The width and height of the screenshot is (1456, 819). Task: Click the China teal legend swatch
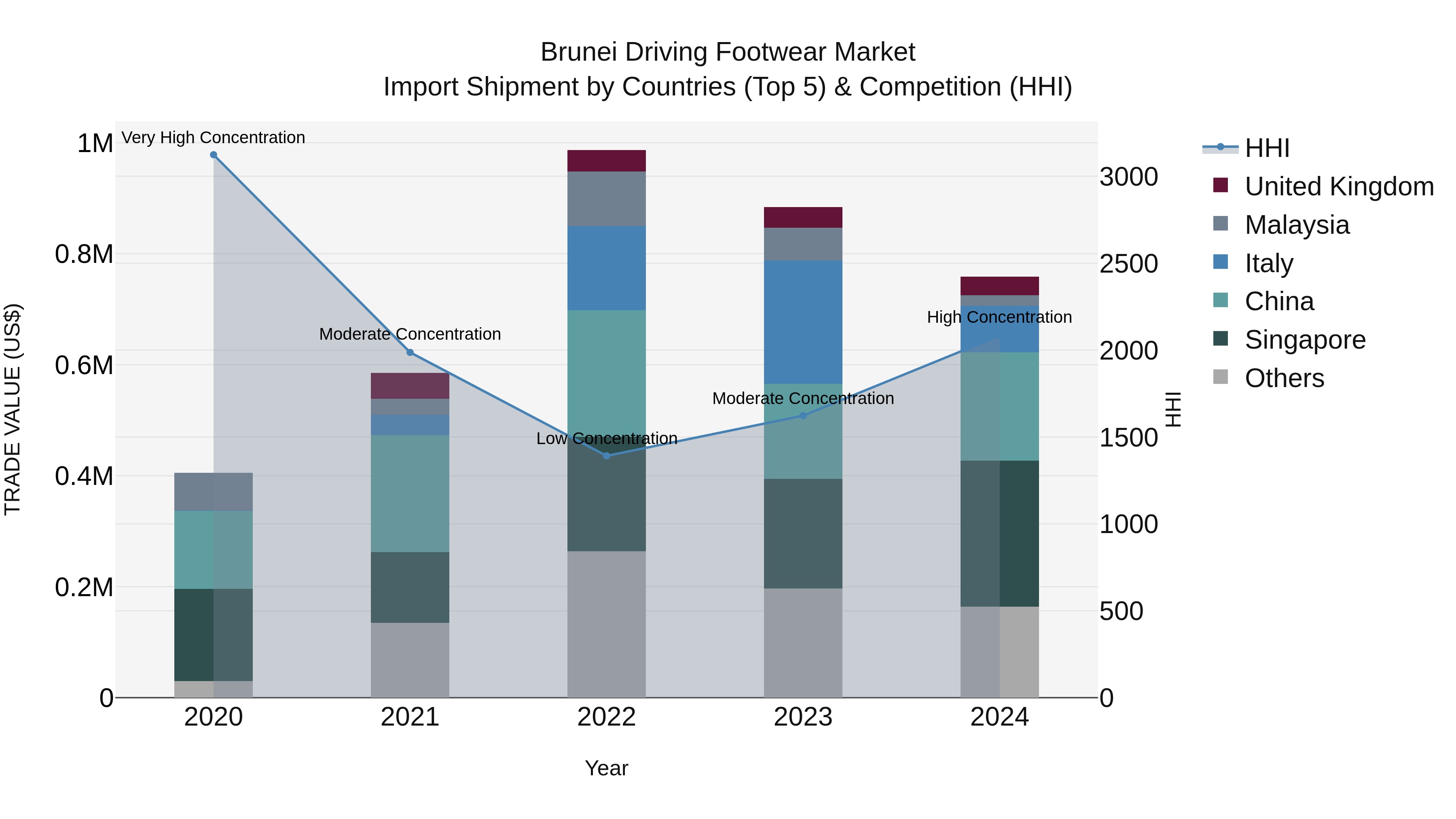(x=1221, y=300)
